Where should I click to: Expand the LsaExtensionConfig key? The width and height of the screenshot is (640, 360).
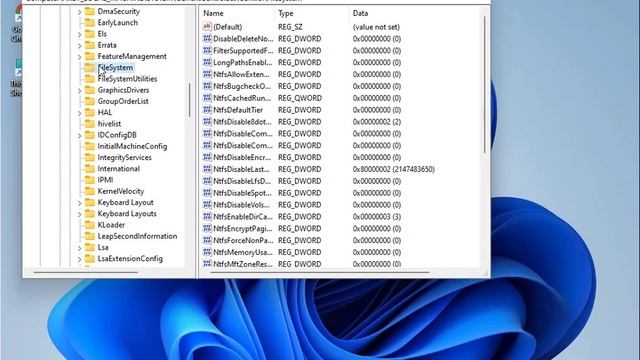point(79,259)
